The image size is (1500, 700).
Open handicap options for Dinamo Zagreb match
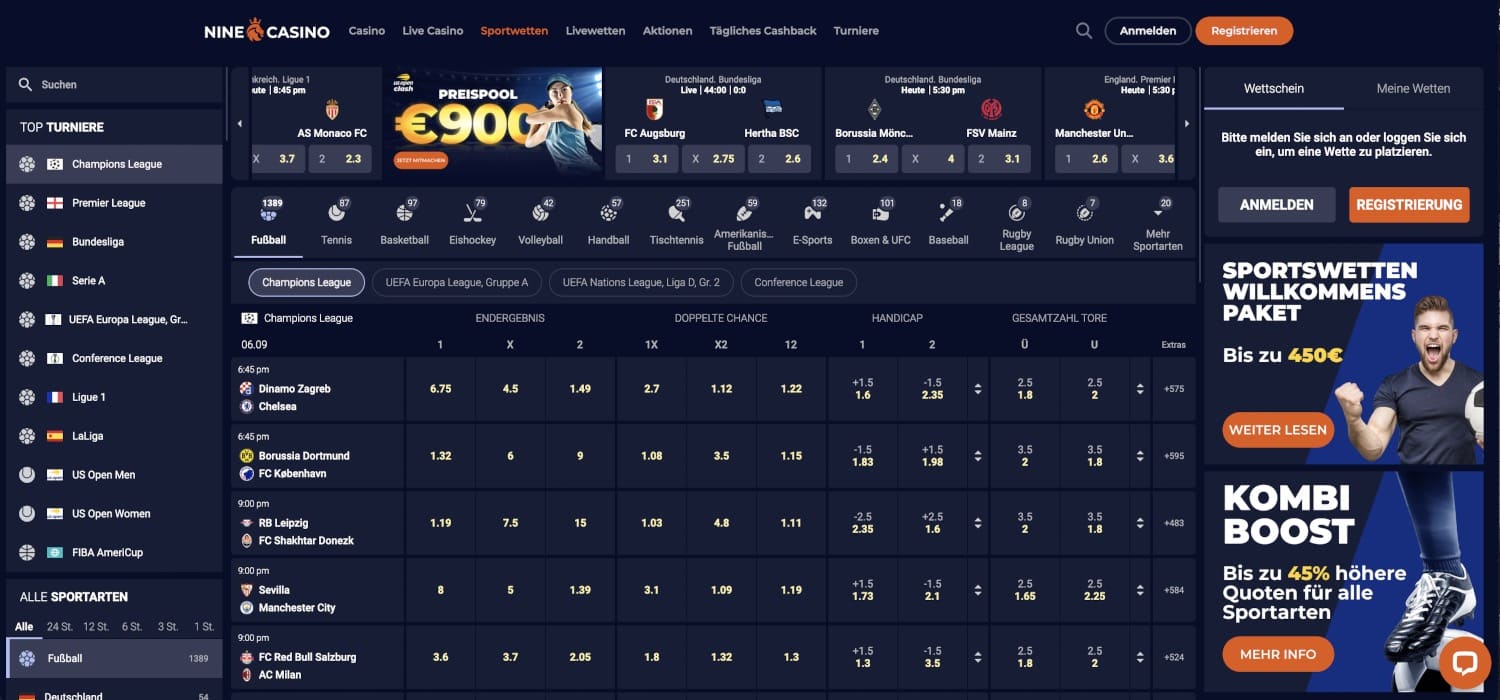(x=978, y=389)
